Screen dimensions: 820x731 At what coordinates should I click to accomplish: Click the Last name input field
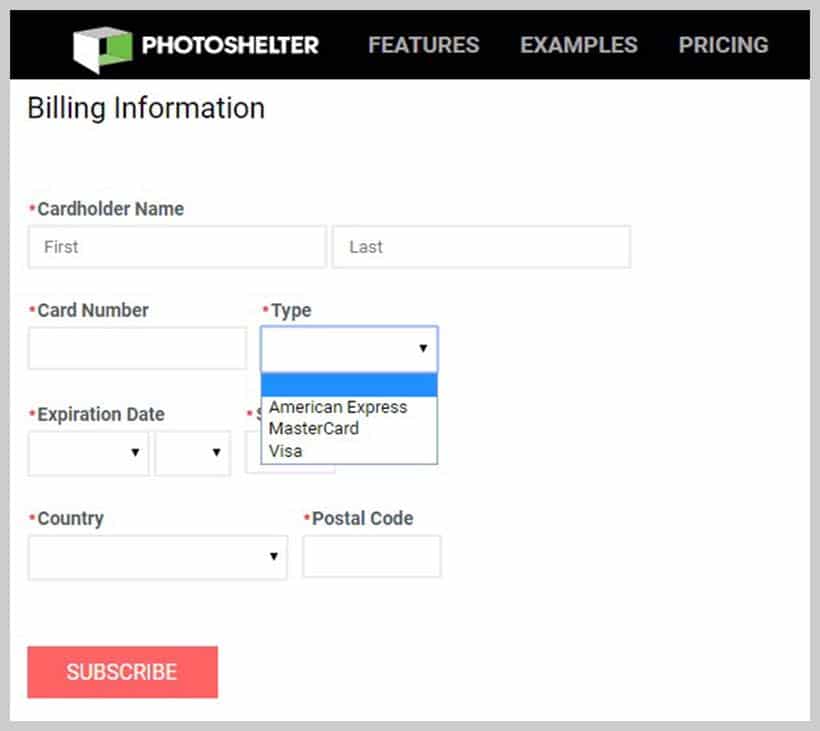point(481,246)
